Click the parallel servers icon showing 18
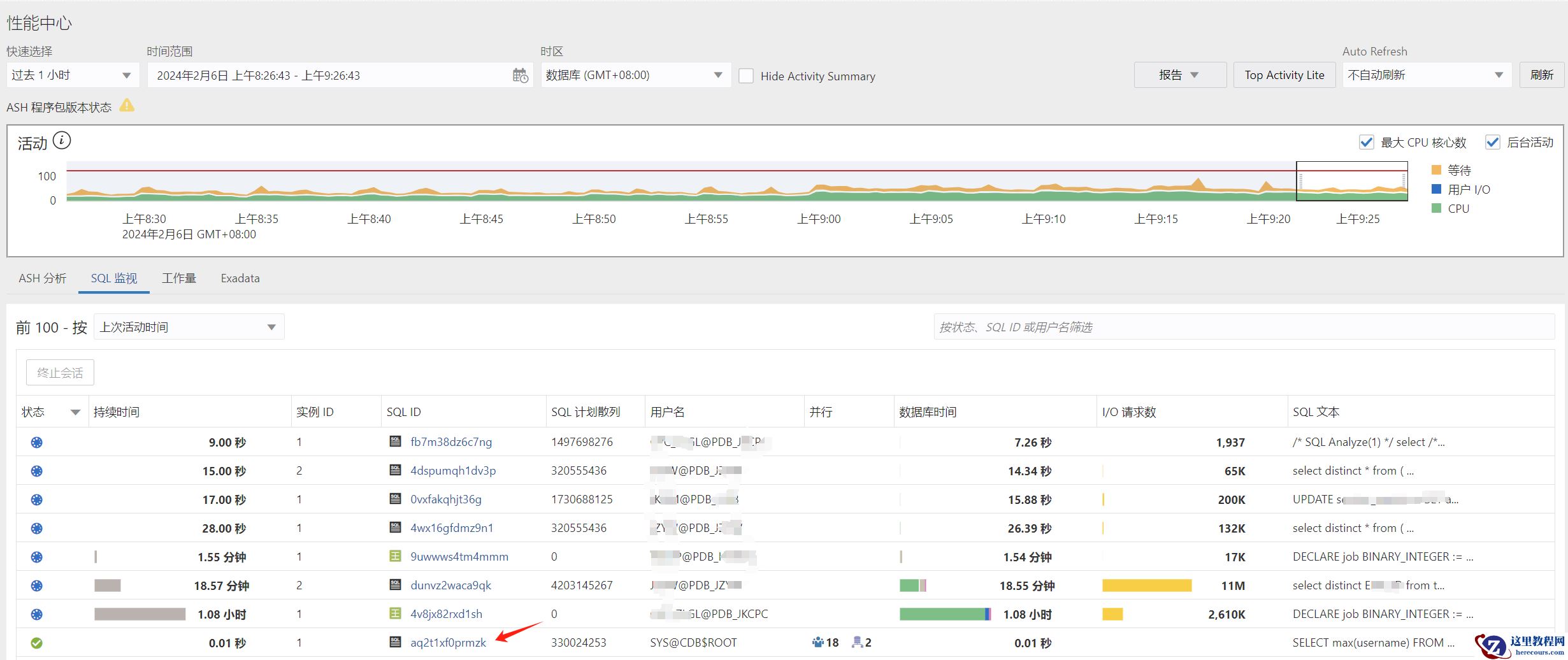 pos(819,642)
